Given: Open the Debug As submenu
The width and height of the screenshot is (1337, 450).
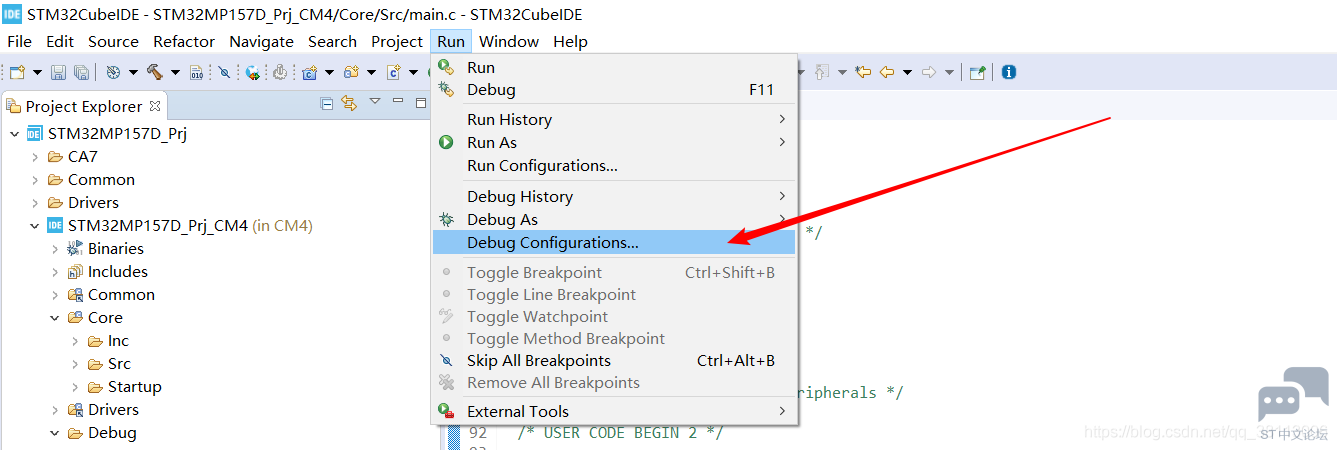Looking at the screenshot, I should click(x=614, y=219).
